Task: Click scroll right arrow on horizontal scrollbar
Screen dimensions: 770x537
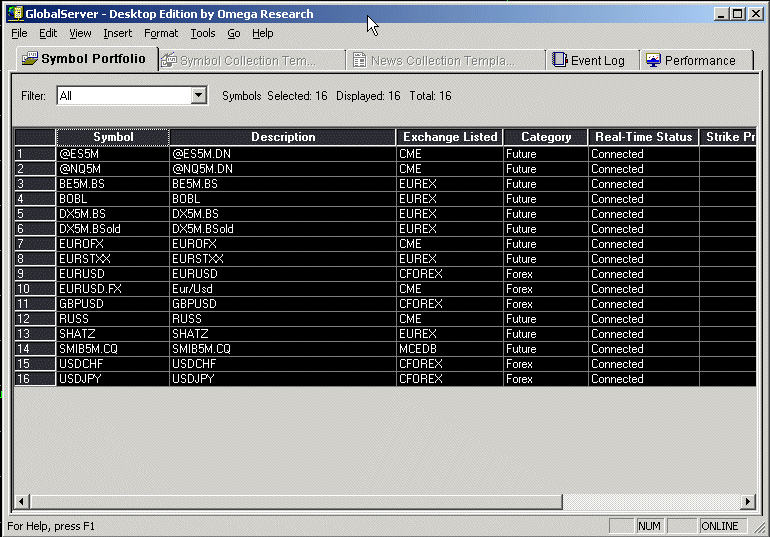Action: coord(747,502)
